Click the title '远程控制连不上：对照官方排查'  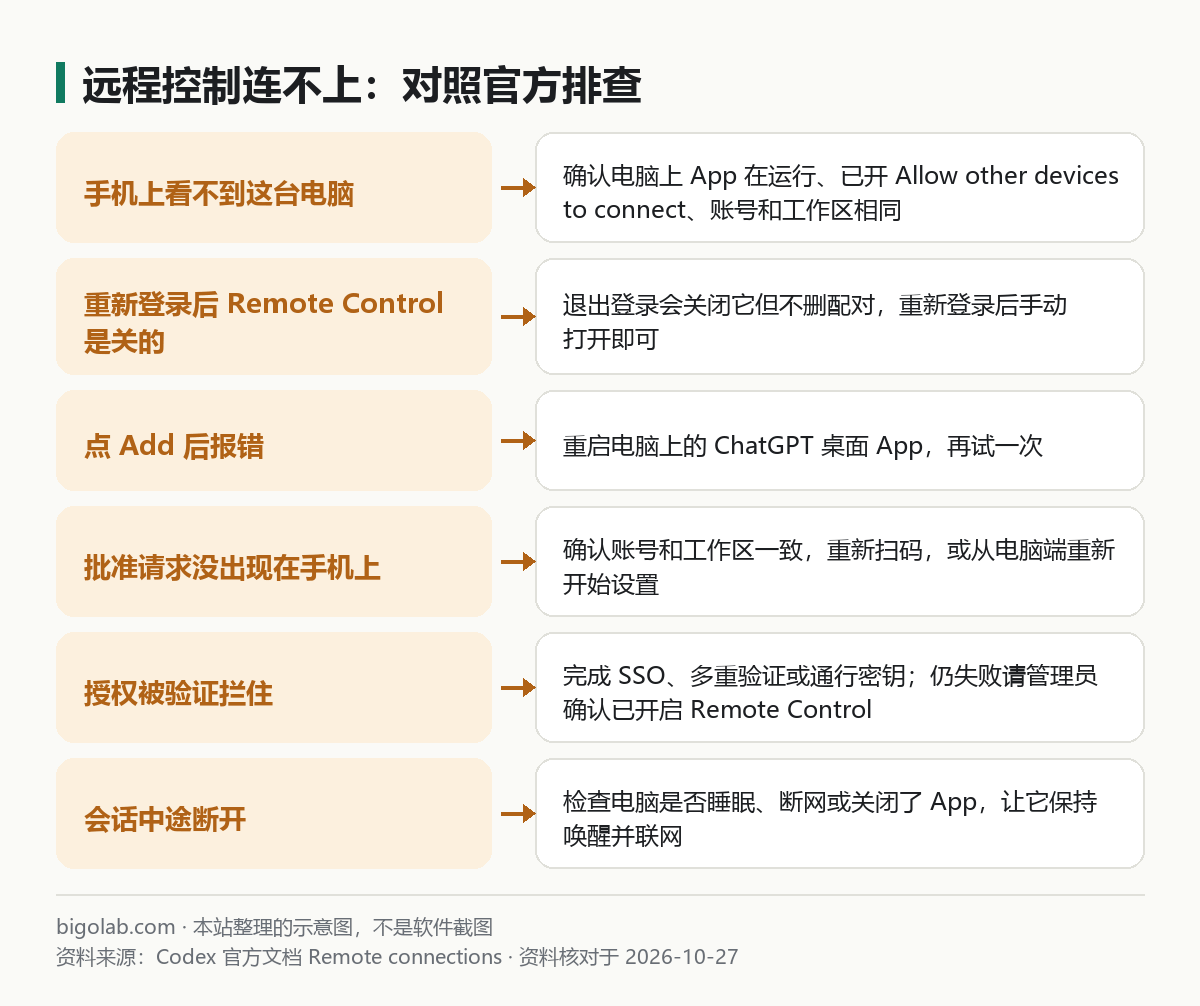[361, 87]
